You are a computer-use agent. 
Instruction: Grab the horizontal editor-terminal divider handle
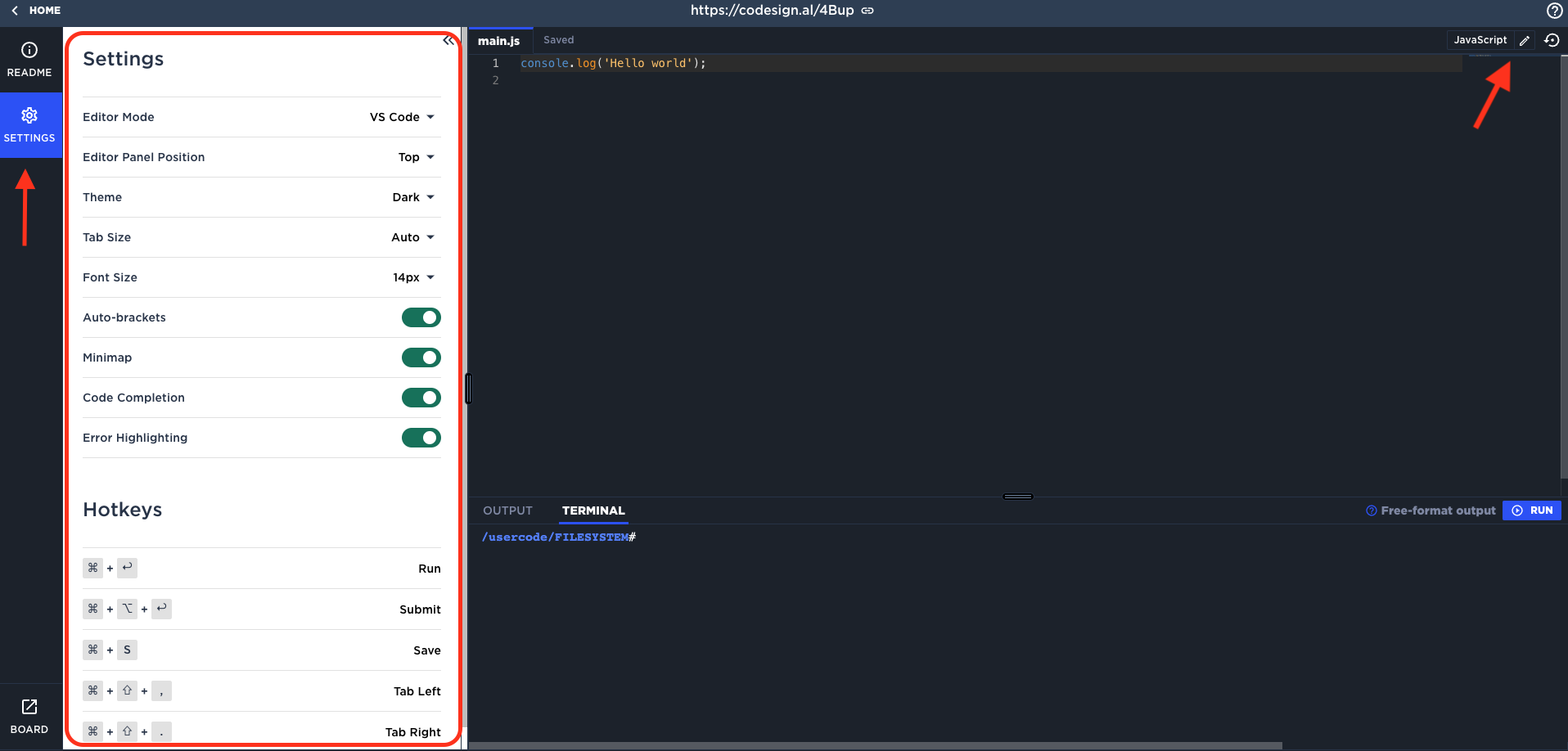click(x=1018, y=497)
